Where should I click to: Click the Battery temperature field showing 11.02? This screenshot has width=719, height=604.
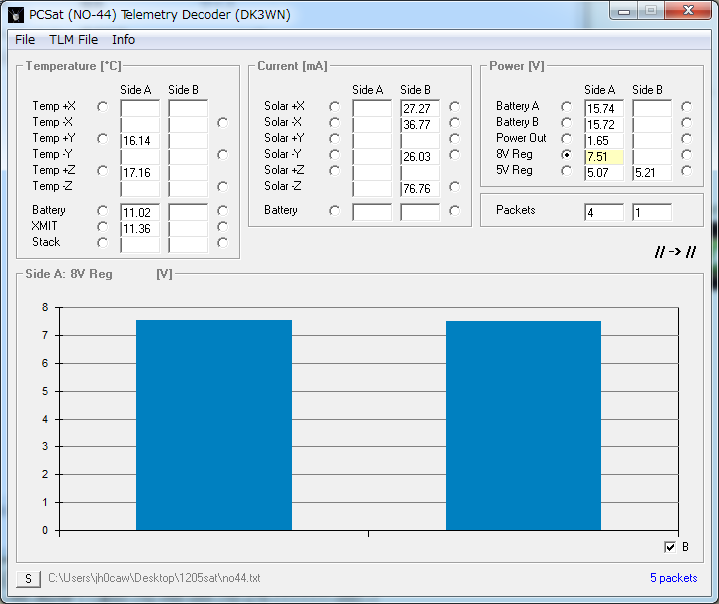pos(140,213)
